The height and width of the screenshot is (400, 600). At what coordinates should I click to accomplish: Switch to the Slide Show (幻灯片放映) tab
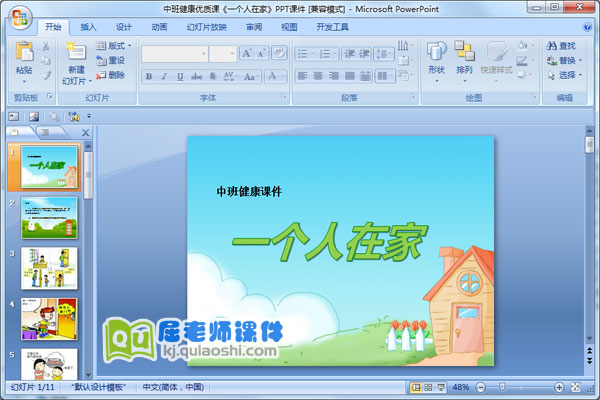(x=207, y=27)
